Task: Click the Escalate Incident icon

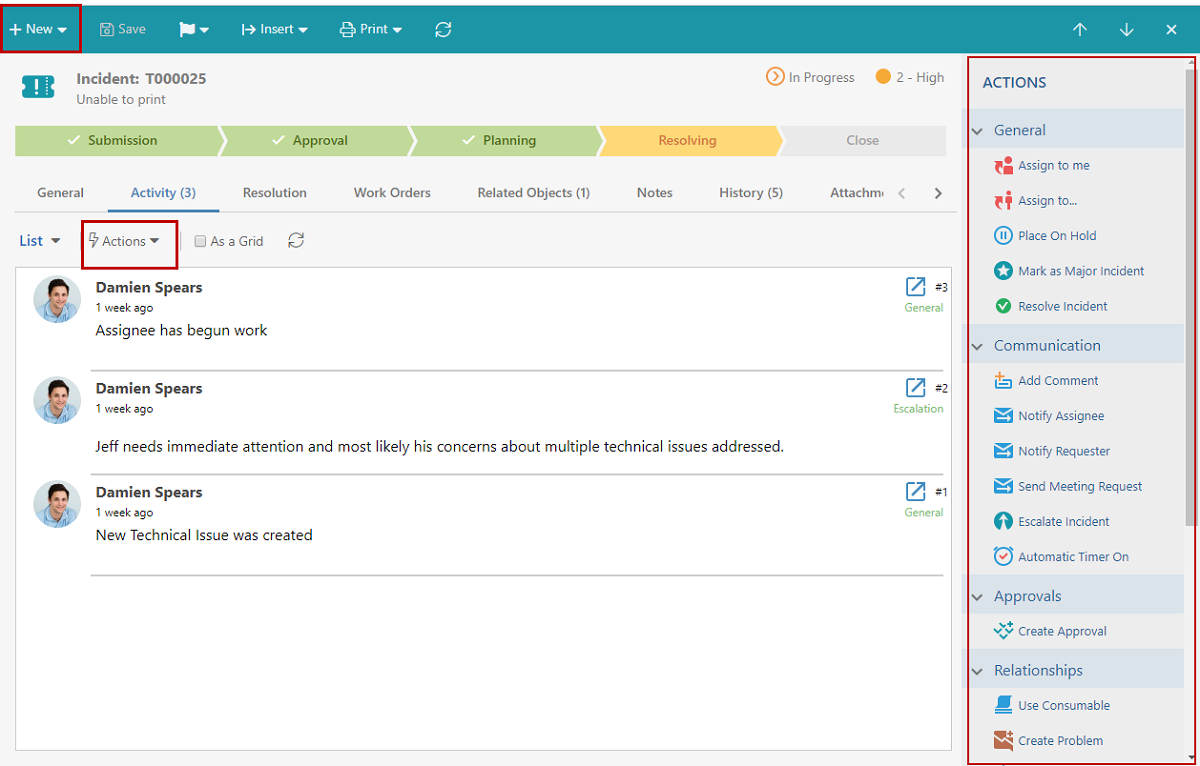Action: click(1004, 521)
